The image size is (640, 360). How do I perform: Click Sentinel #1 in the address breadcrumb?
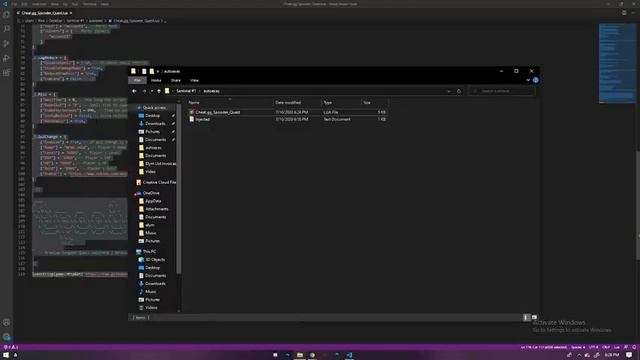186,91
